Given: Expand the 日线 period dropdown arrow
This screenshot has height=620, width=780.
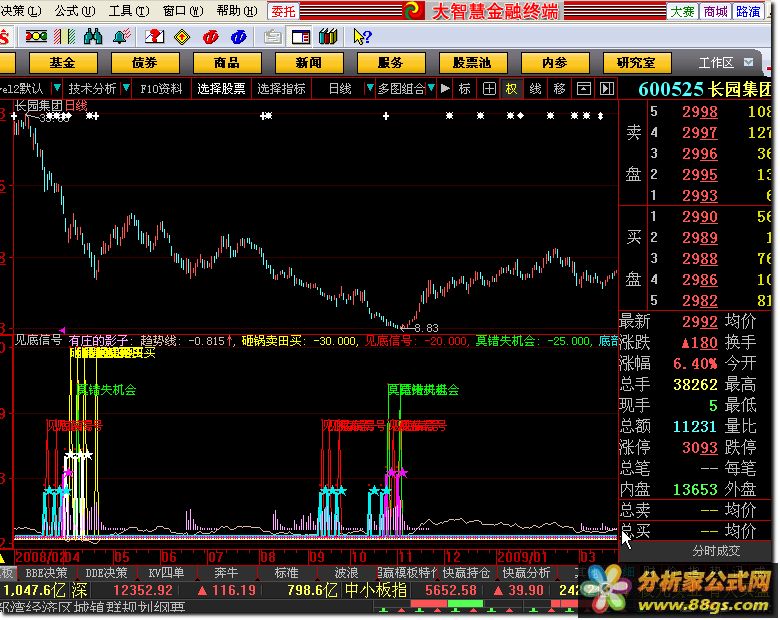Looking at the screenshot, I should pyautogui.click(x=369, y=89).
